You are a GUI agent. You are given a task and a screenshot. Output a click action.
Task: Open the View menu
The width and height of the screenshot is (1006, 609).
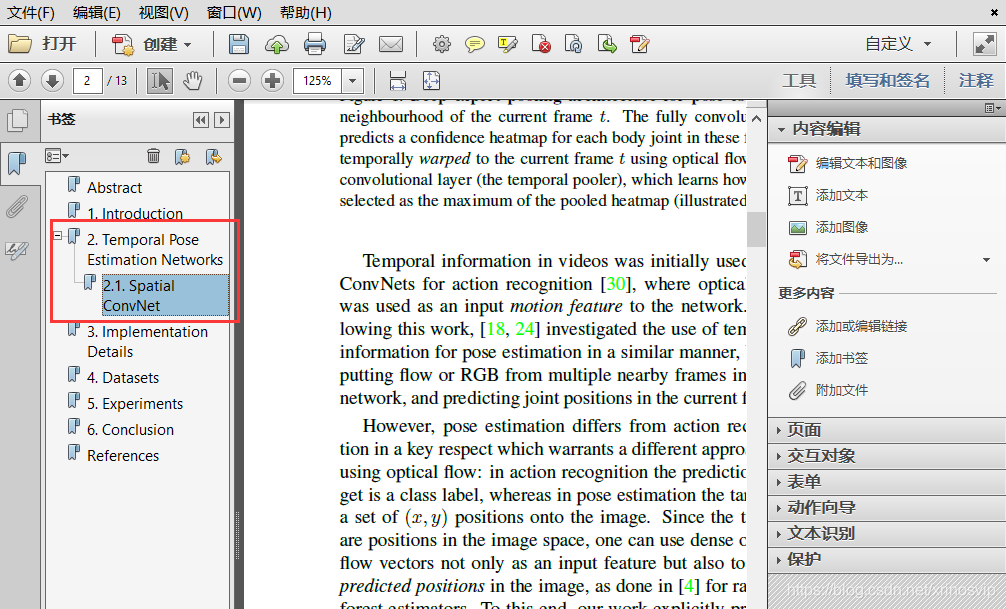click(164, 13)
